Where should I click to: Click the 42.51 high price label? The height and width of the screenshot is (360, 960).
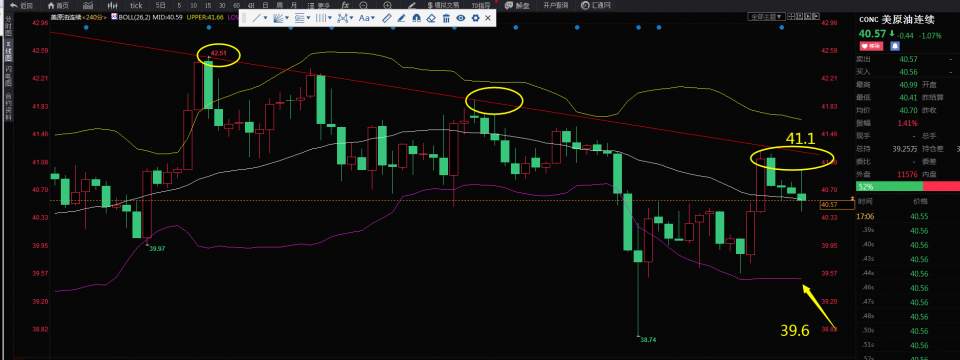pos(218,54)
